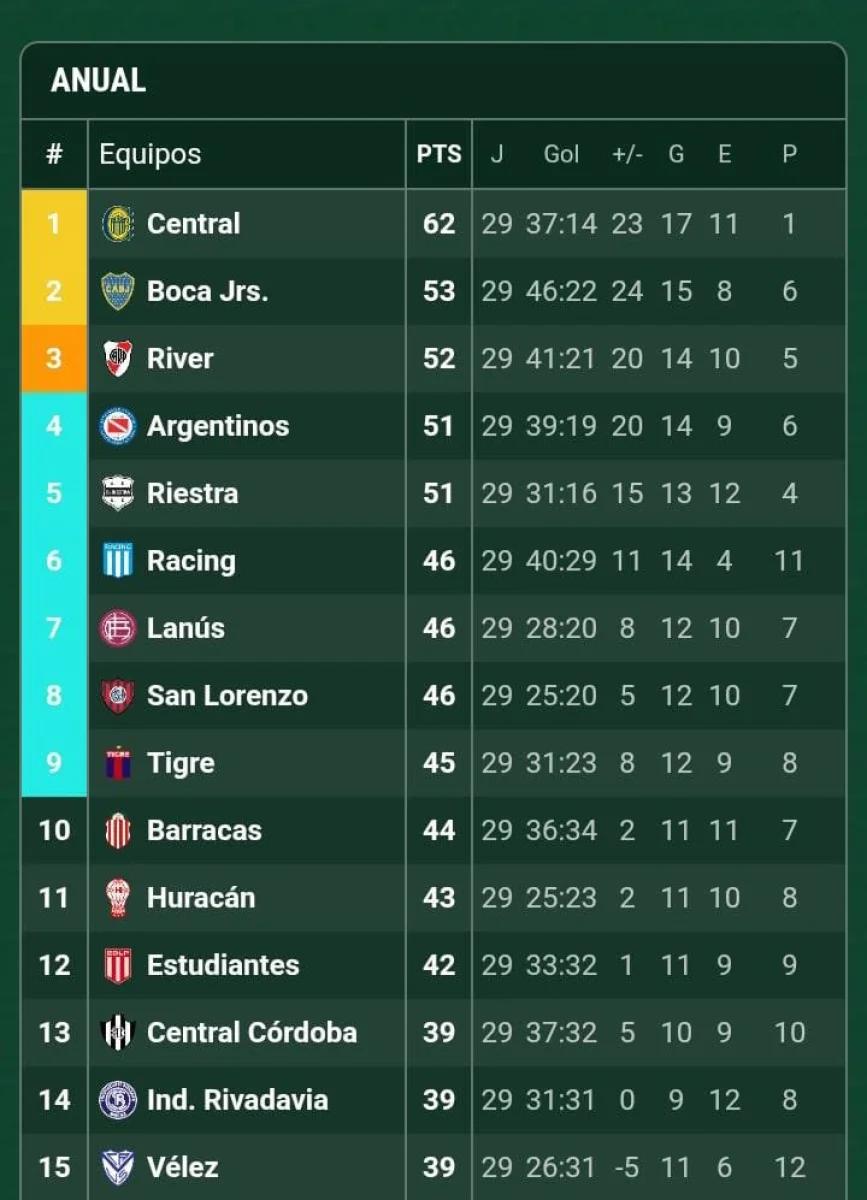Click the Rosario Central club crest

pos(118,223)
